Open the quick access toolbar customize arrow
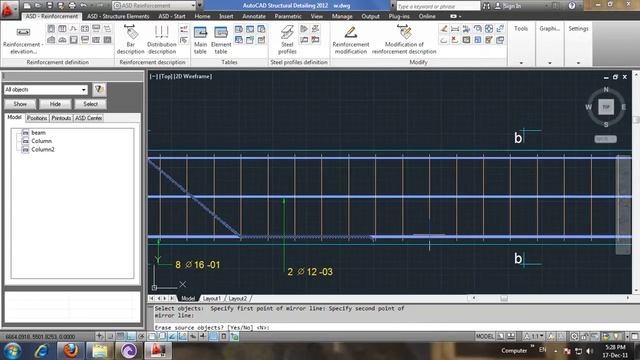The image size is (640, 360). click(x=200, y=6)
